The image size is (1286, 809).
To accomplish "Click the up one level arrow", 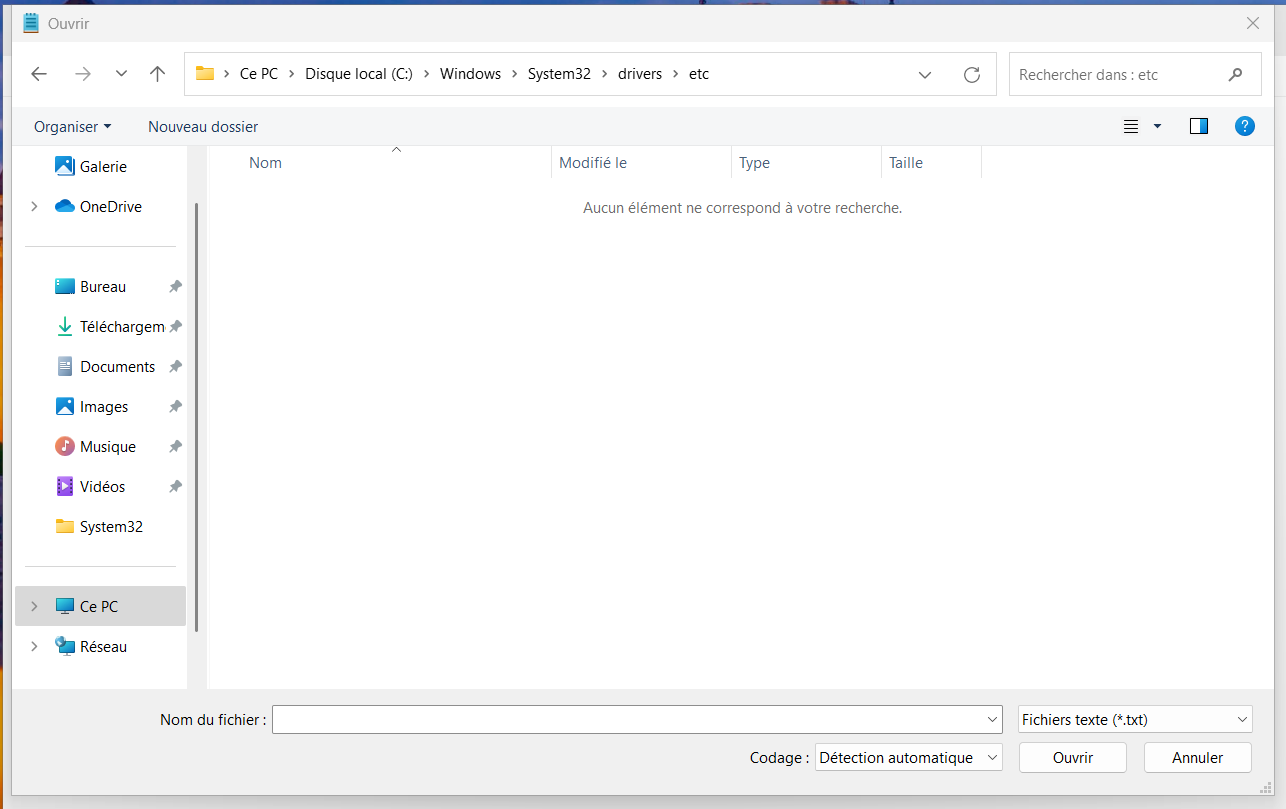I will [157, 74].
